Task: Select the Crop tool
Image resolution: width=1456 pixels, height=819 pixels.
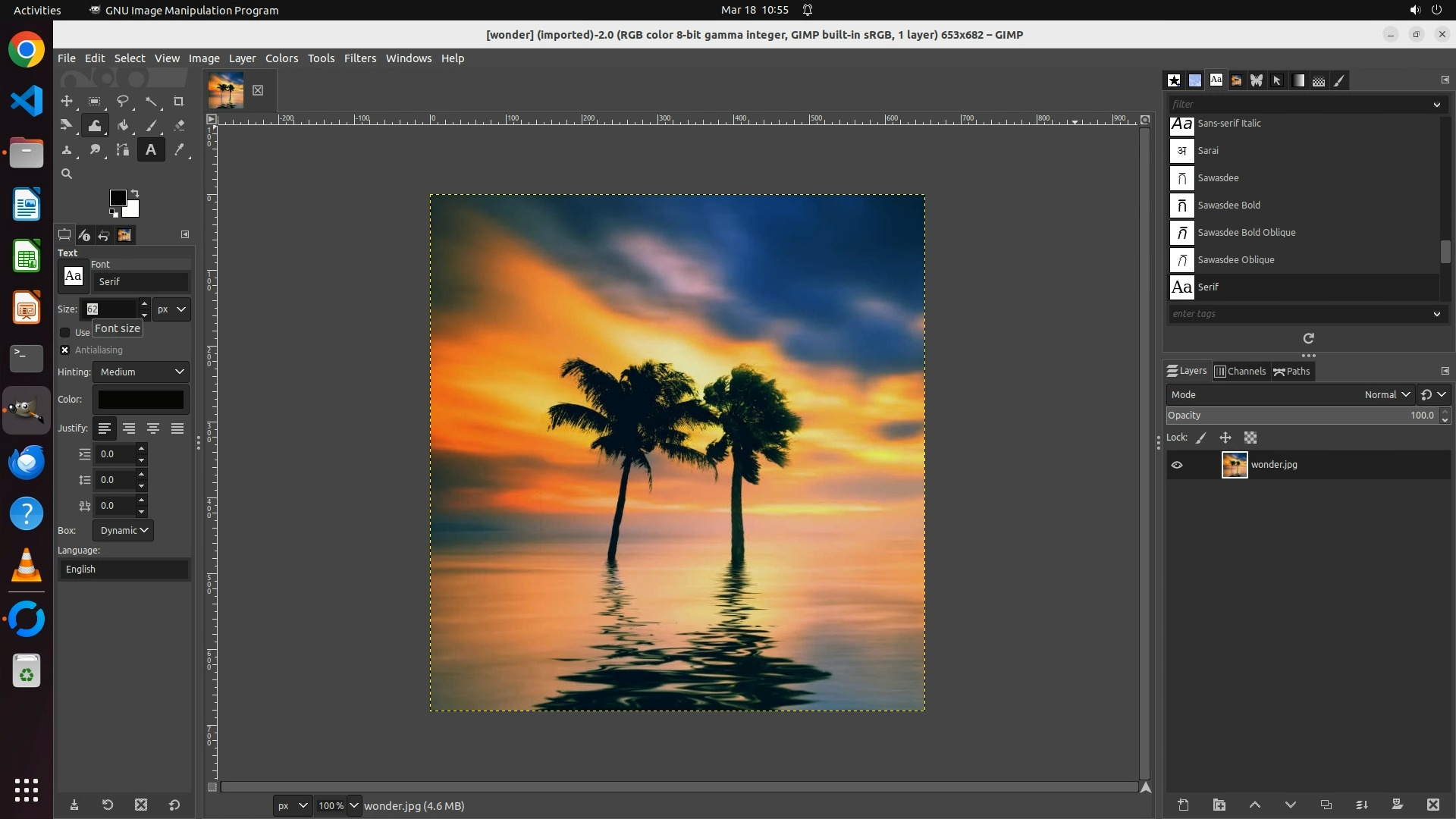Action: [x=179, y=101]
